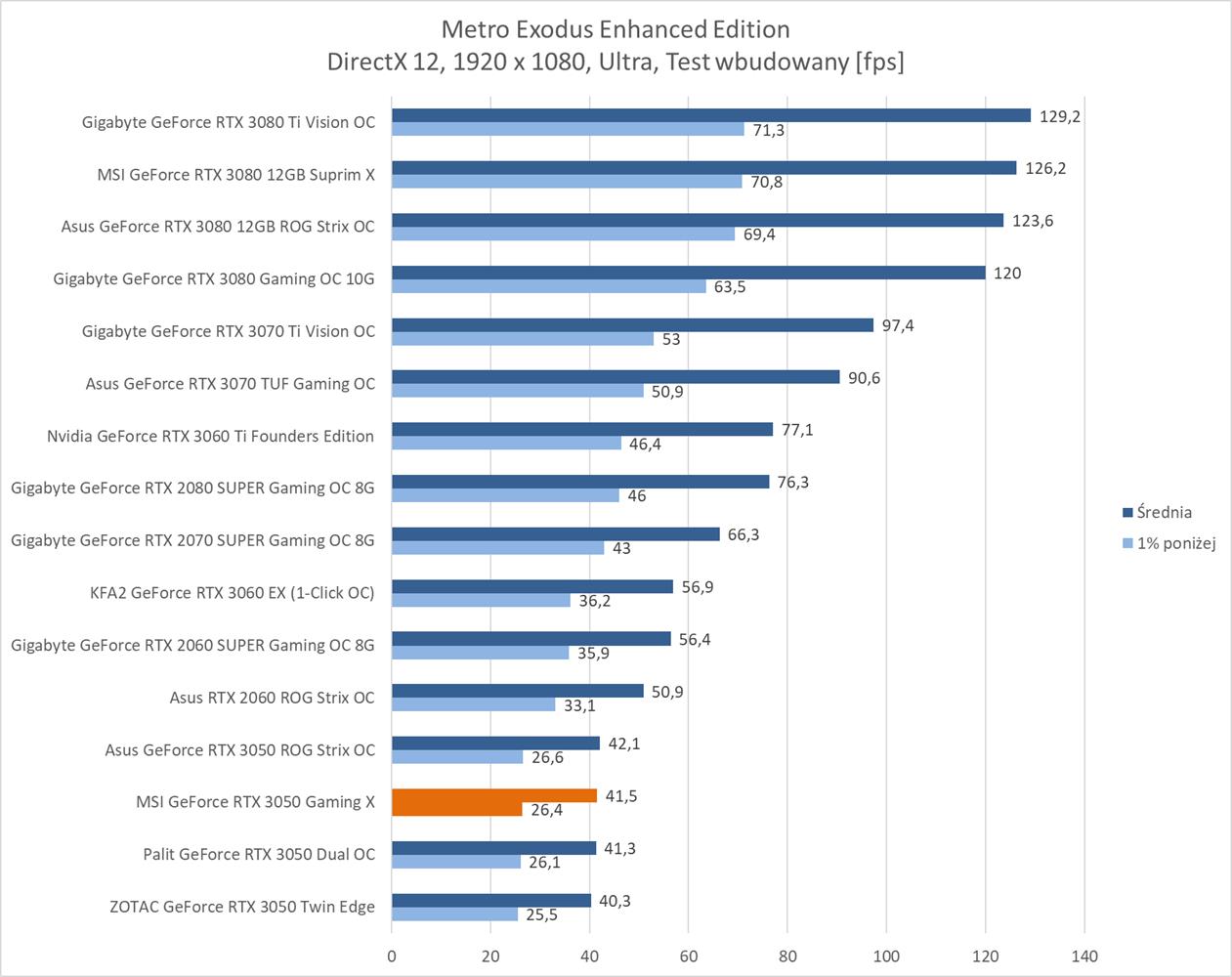
Task: Select the 26,4 data label on the MSI bar
Action: (x=546, y=810)
